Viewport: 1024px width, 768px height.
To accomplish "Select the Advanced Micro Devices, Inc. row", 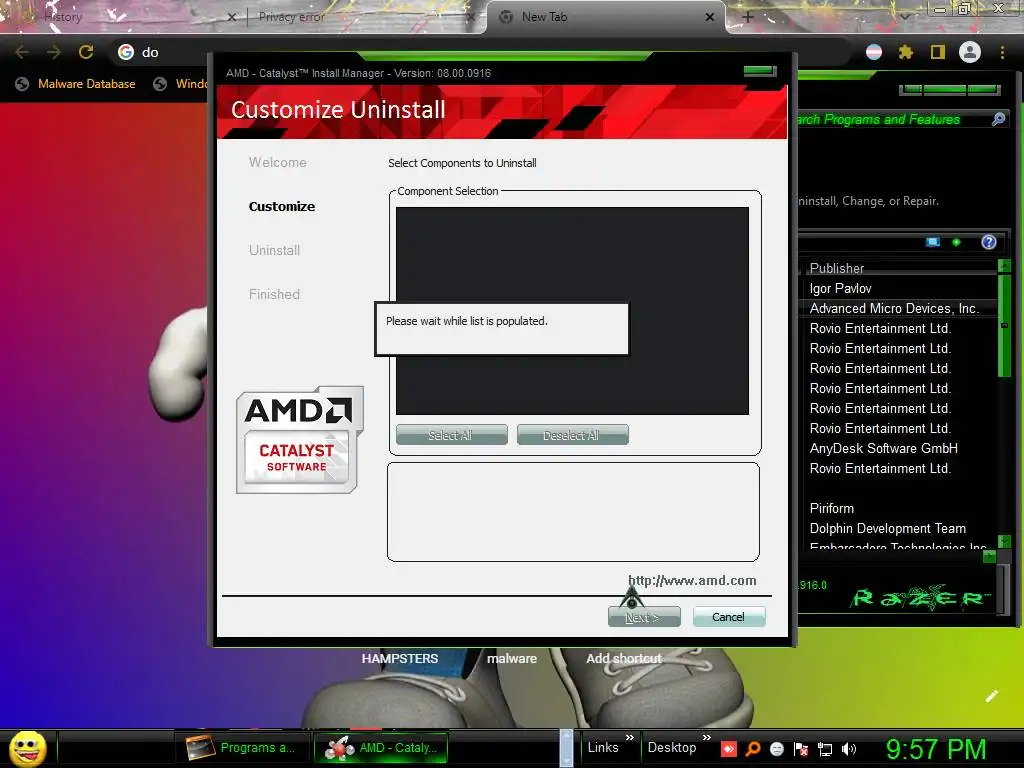I will [x=899, y=308].
